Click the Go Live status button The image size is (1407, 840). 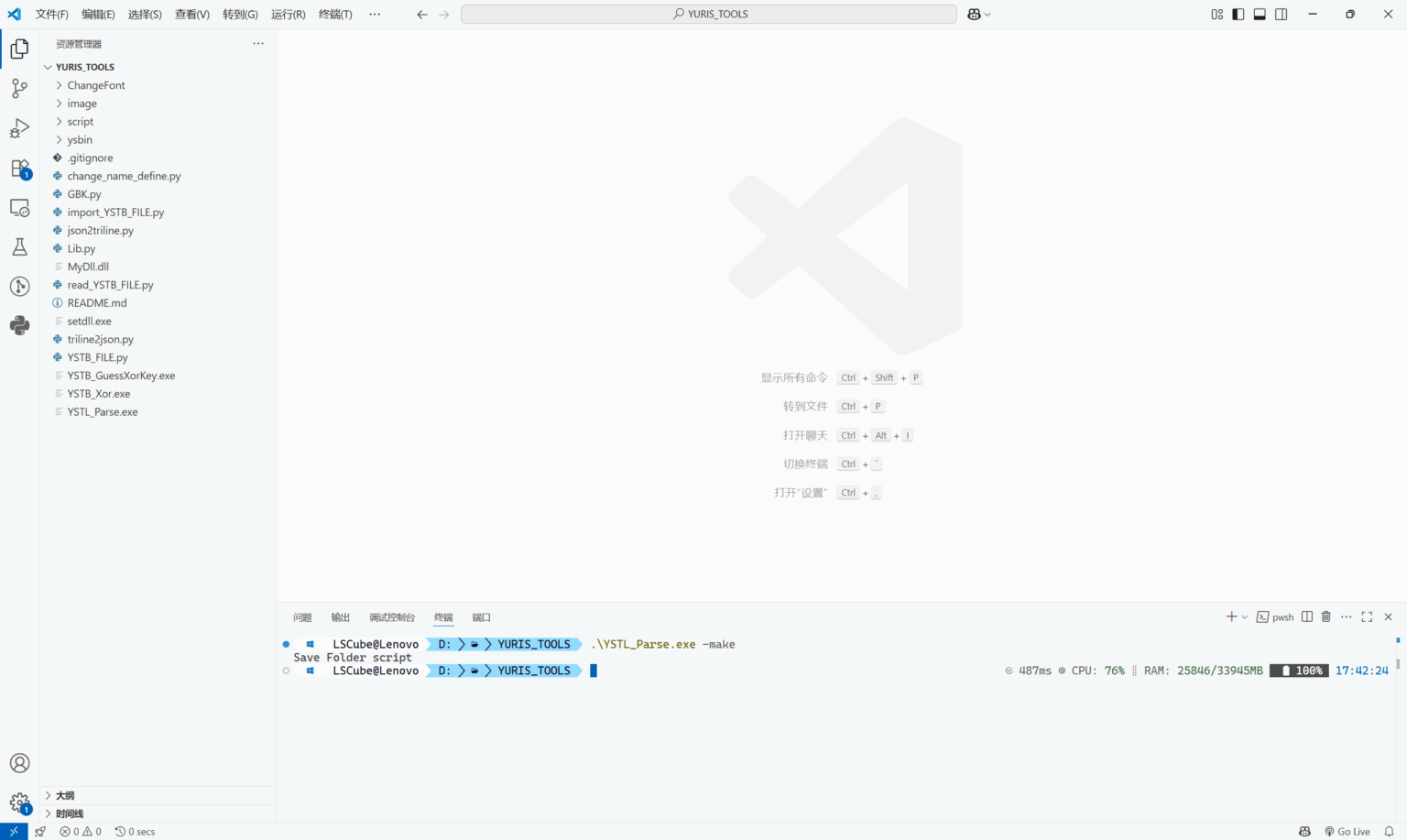[1347, 832]
